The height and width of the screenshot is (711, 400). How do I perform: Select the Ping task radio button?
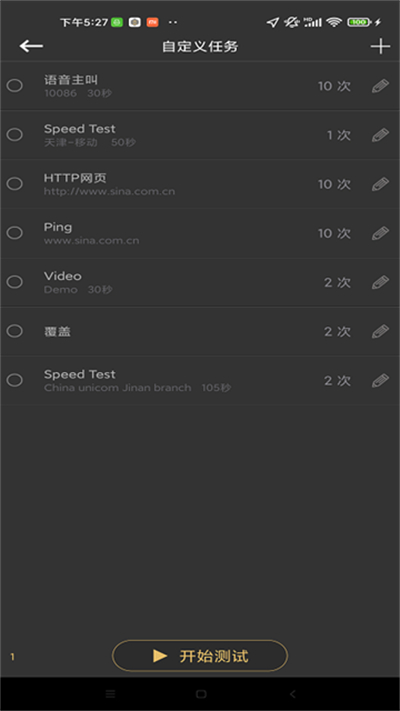pos(15,233)
